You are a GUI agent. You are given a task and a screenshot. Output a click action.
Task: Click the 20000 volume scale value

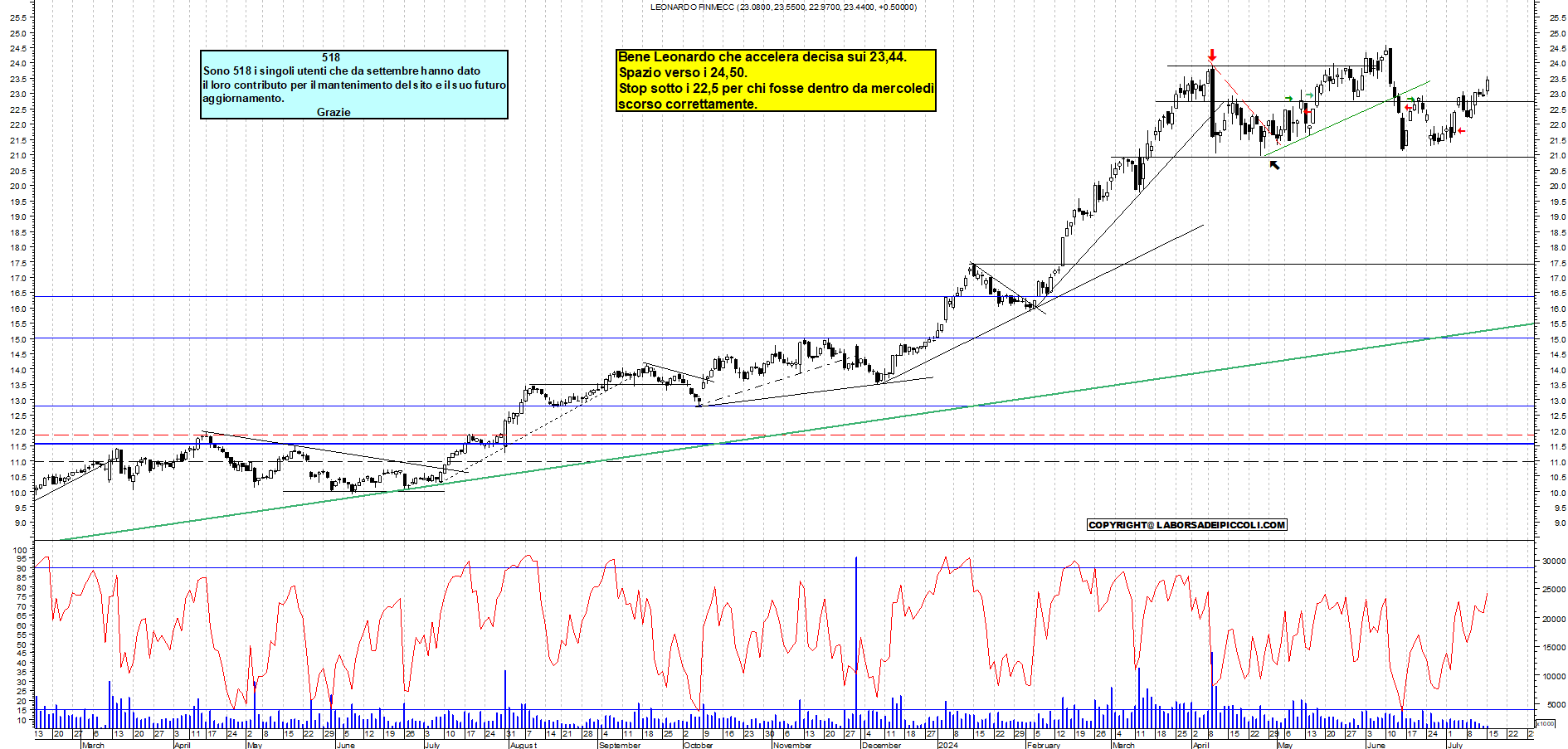click(1554, 619)
